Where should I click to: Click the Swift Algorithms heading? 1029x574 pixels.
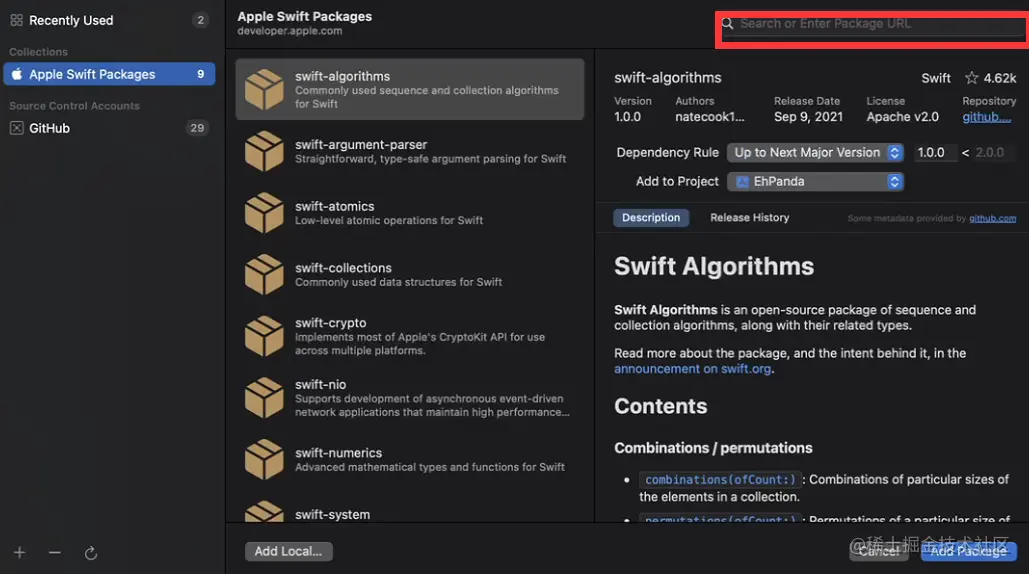click(x=714, y=266)
